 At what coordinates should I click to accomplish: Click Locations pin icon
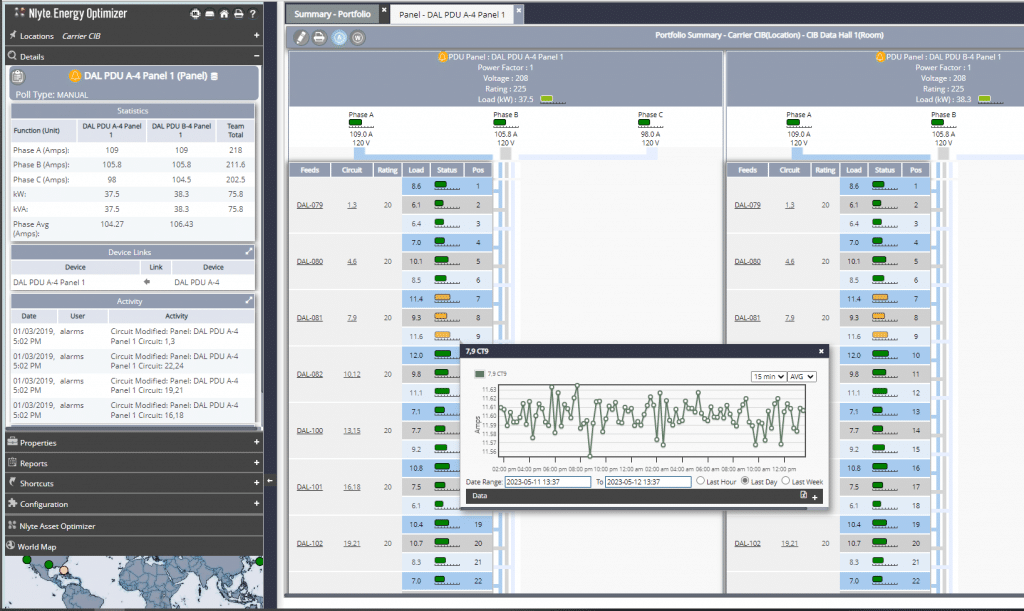coord(12,35)
